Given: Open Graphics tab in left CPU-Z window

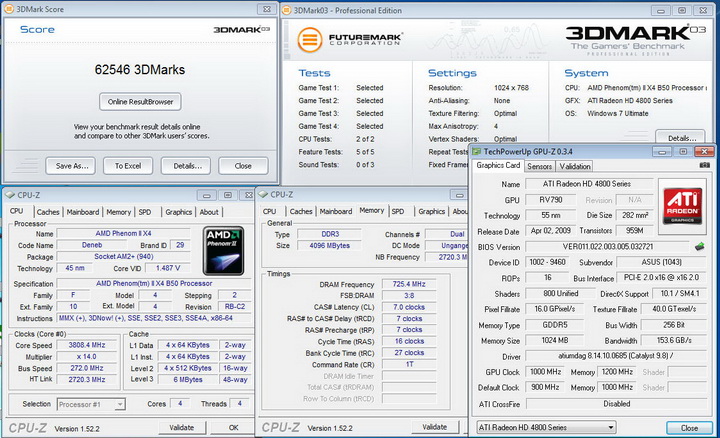Looking at the screenshot, I should pos(179,212).
